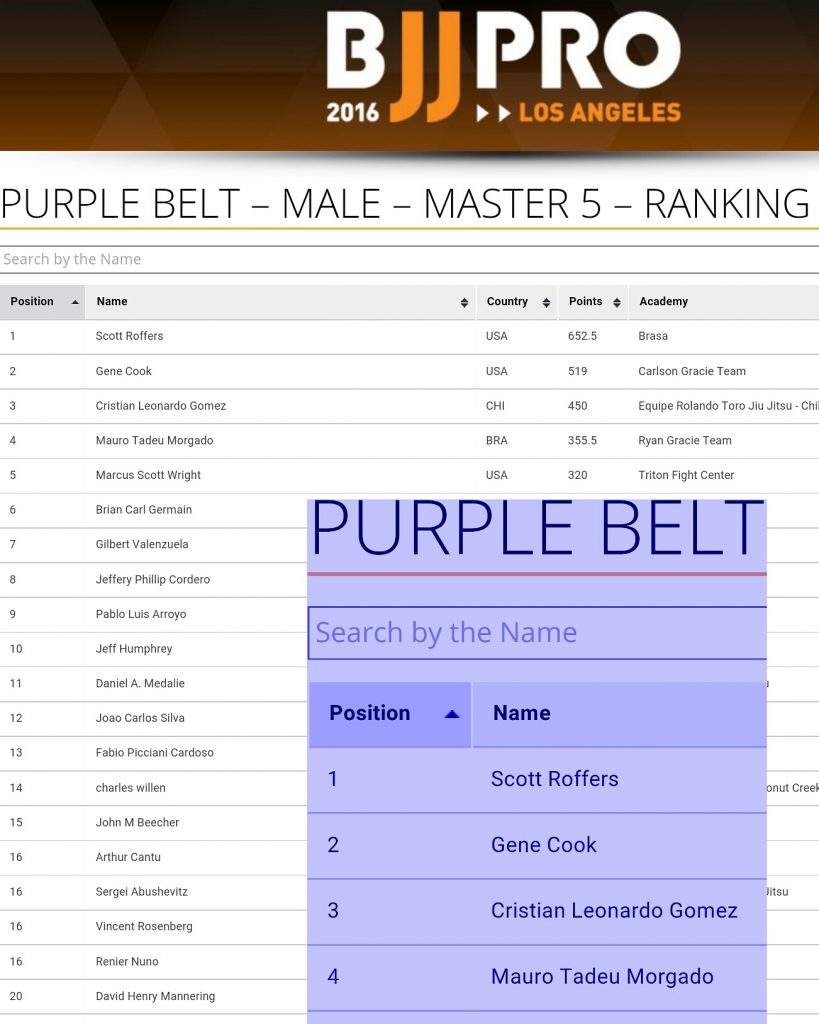Sort table by Country column header
The height and width of the screenshot is (1024, 819).
[517, 302]
